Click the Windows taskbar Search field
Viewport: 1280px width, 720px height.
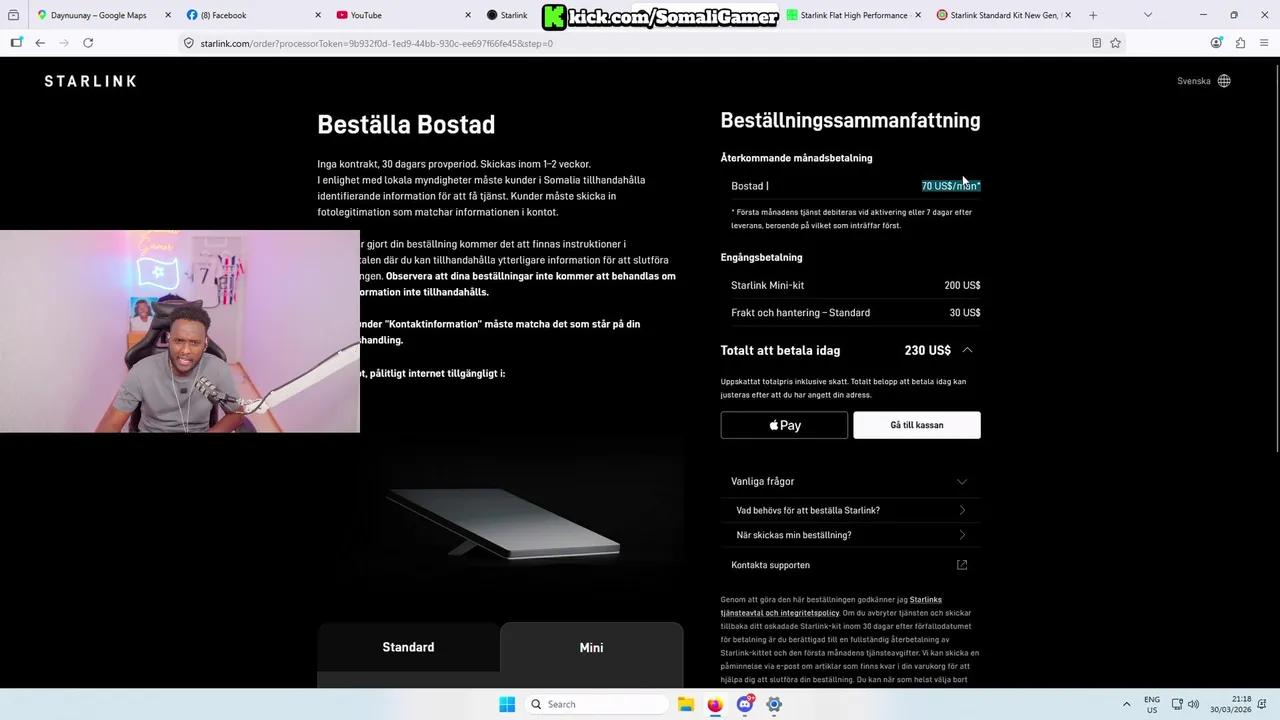pyautogui.click(x=596, y=704)
